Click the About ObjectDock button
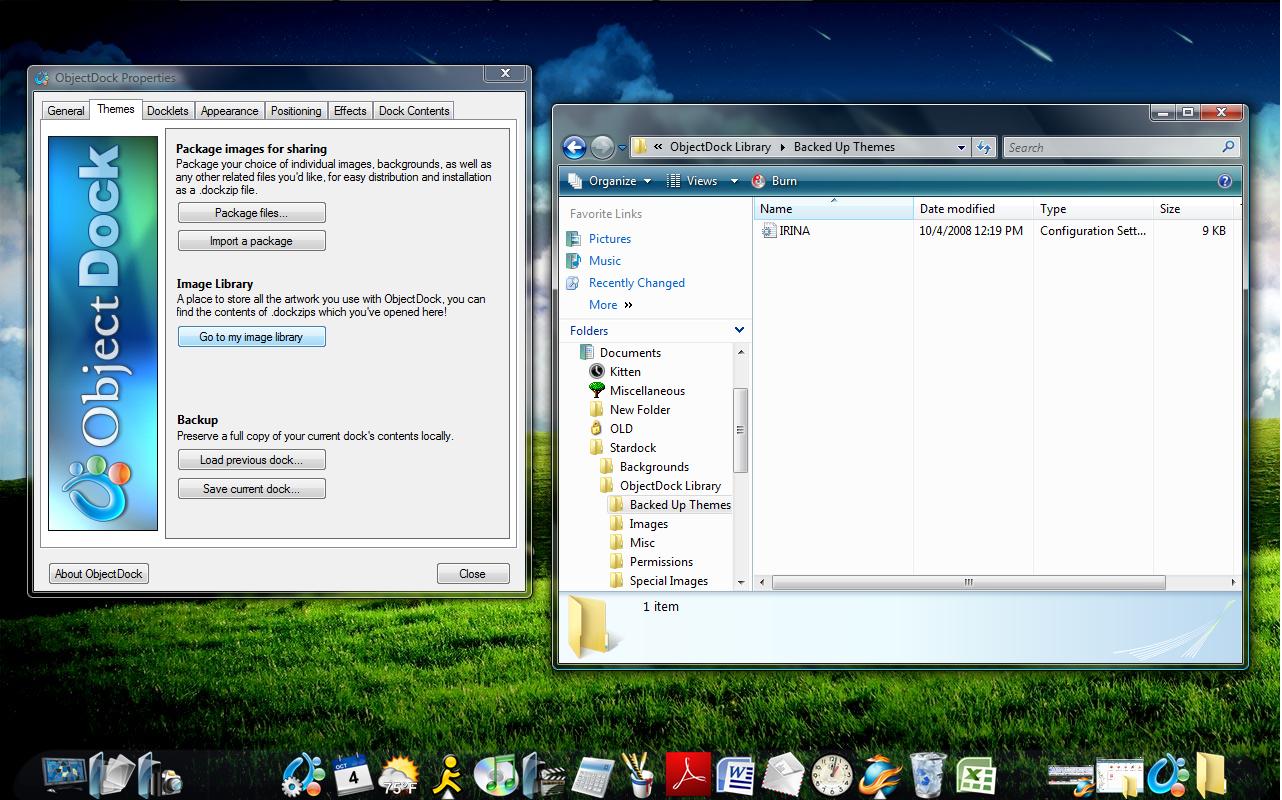The width and height of the screenshot is (1282, 800). click(99, 574)
